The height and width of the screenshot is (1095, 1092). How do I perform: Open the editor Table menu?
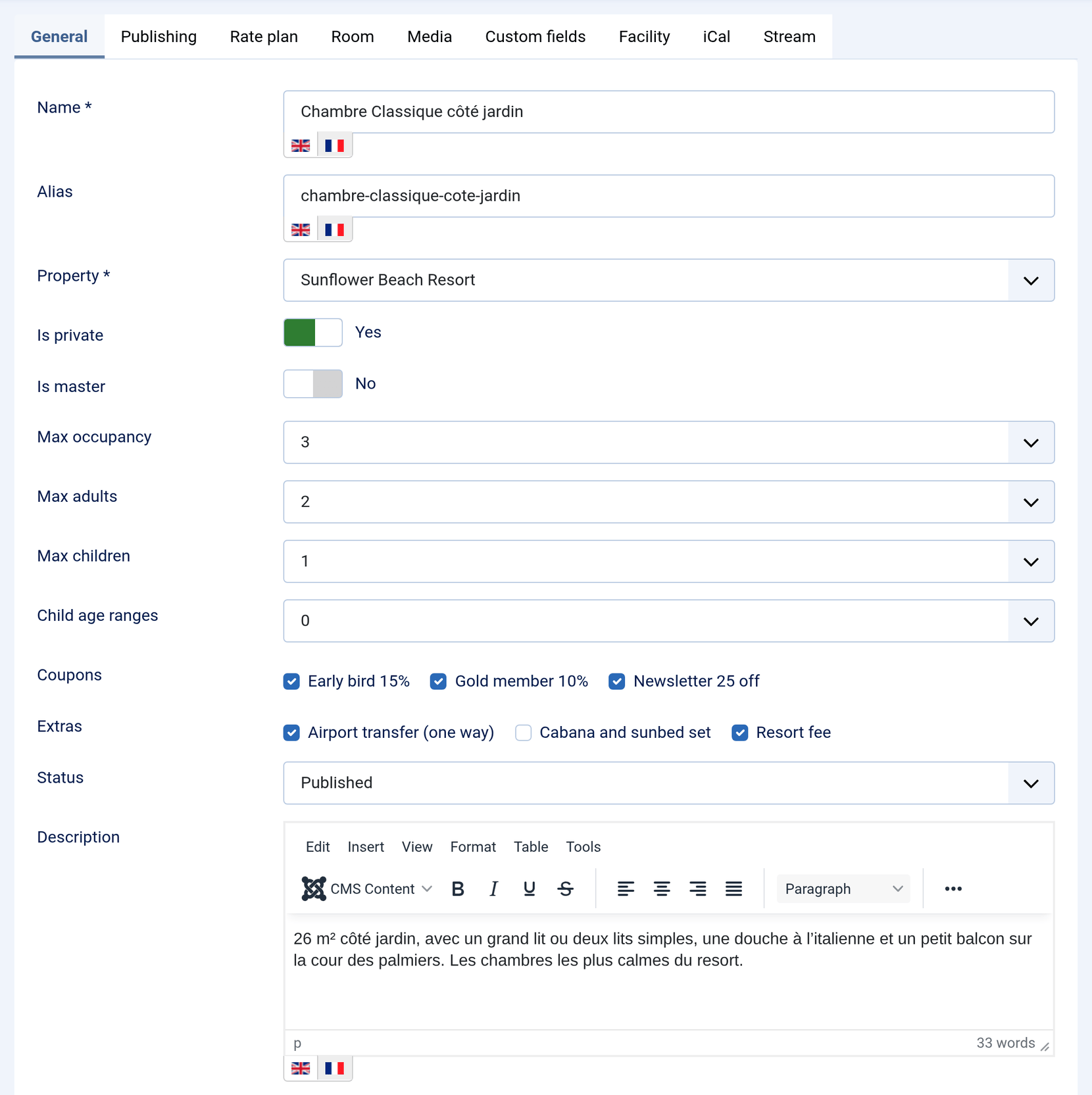click(x=531, y=847)
